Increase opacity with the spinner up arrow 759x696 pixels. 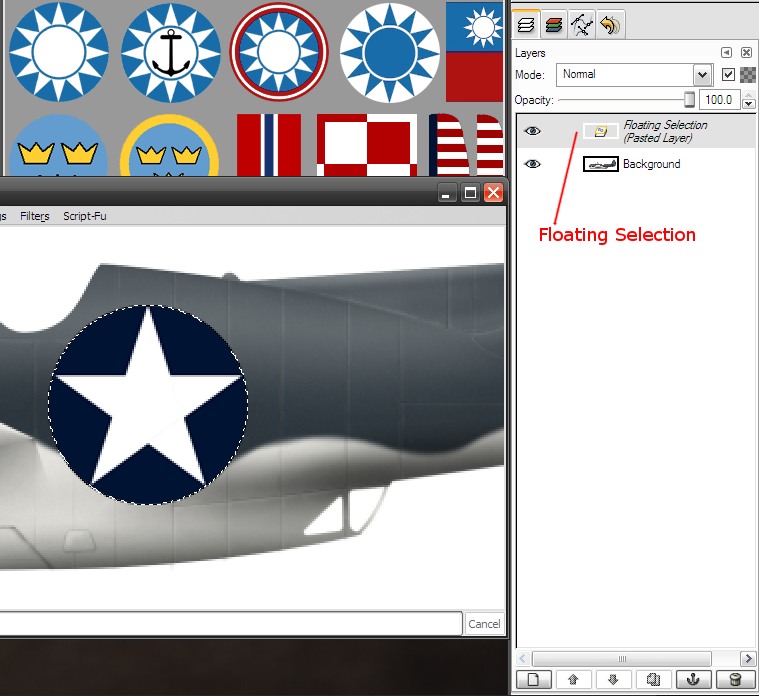point(748,94)
